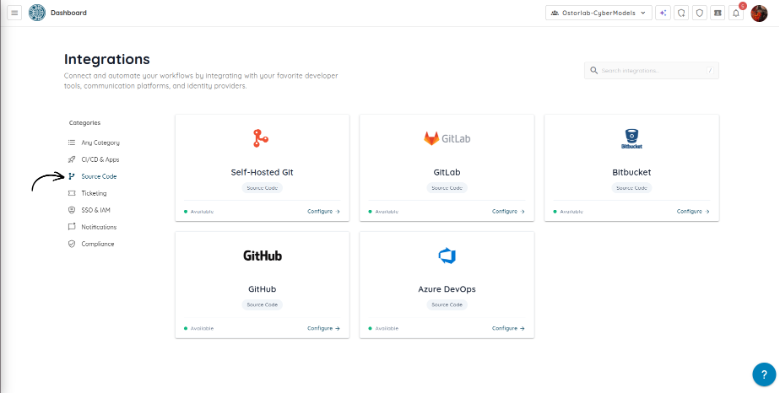Select the Notifications category
Viewport: 779px width, 393px height.
92,227
